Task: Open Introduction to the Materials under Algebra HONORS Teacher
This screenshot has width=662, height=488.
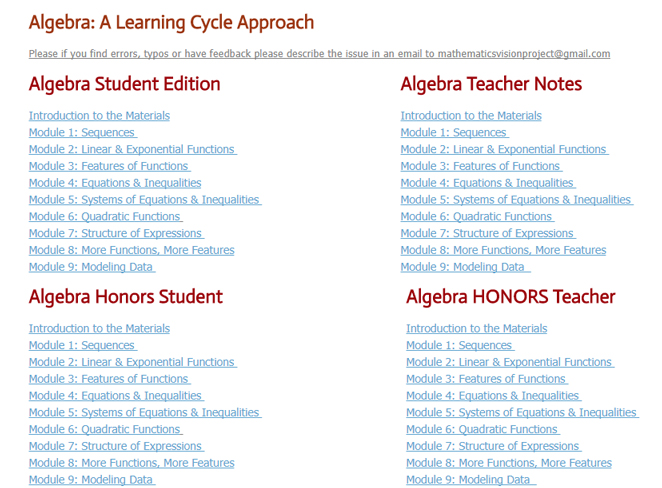Action: tap(476, 329)
